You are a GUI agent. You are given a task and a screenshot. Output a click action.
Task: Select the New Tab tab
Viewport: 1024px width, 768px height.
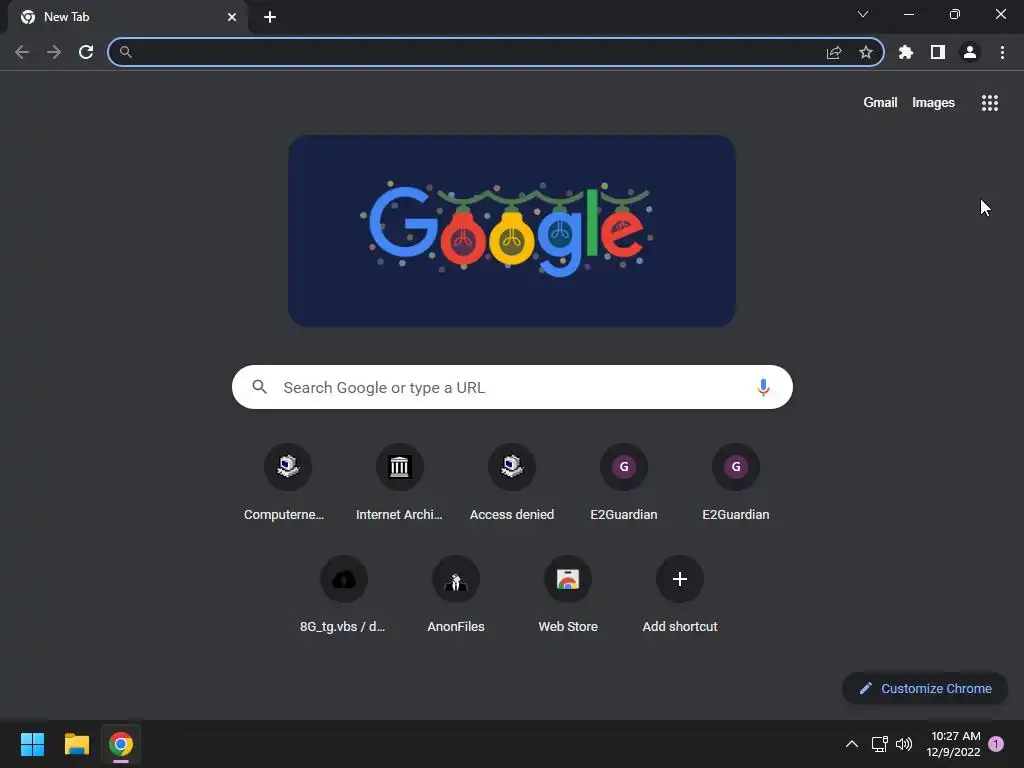click(127, 17)
